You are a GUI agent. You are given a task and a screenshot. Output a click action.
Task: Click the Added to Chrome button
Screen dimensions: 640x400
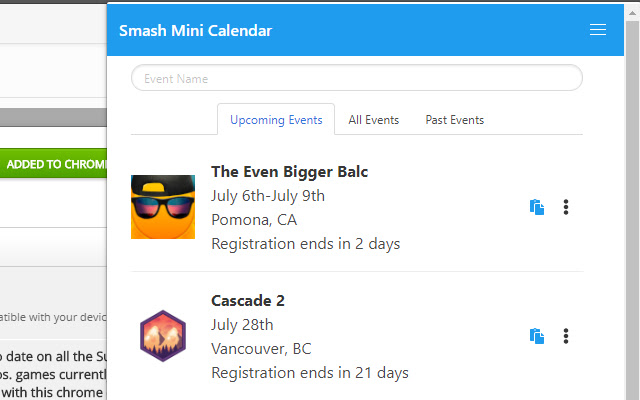point(53,163)
